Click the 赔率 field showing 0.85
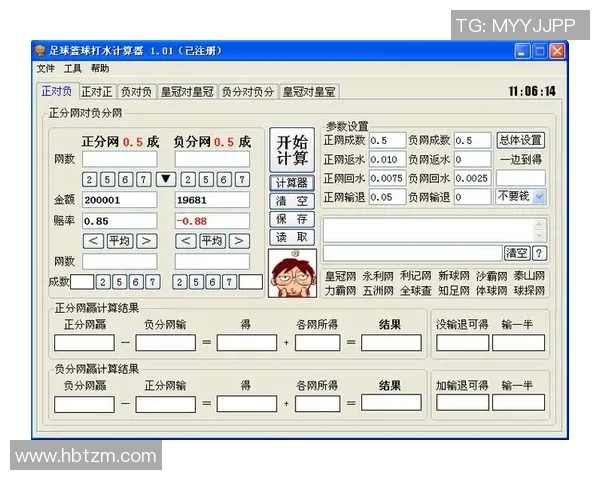The image size is (600, 480). click(x=119, y=221)
